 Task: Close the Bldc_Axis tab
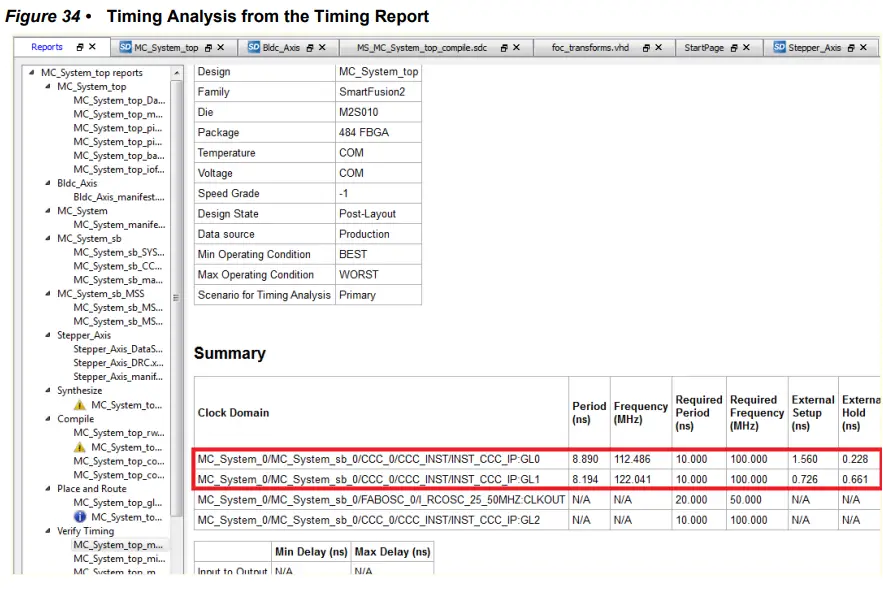(322, 47)
